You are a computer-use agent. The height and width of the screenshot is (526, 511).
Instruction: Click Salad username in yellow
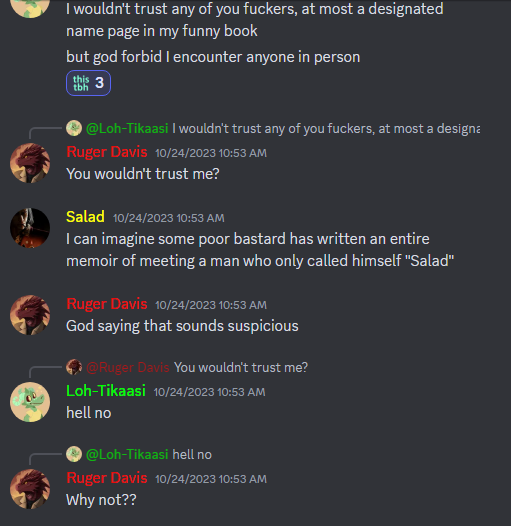click(x=85, y=217)
